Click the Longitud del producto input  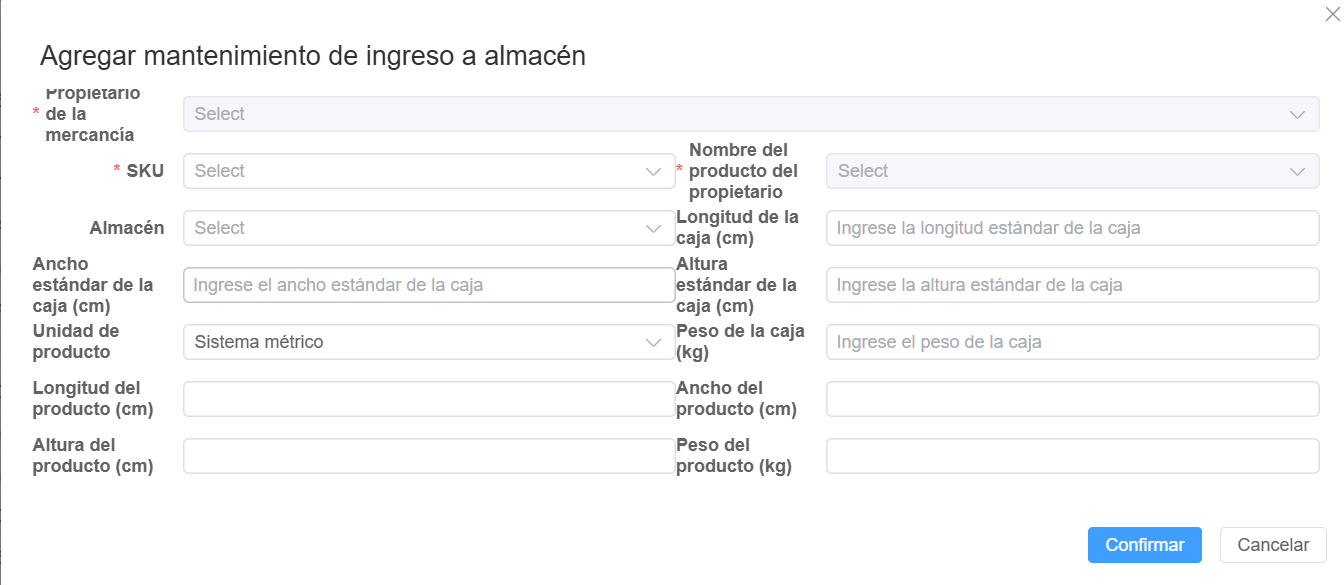pyautogui.click(x=429, y=399)
